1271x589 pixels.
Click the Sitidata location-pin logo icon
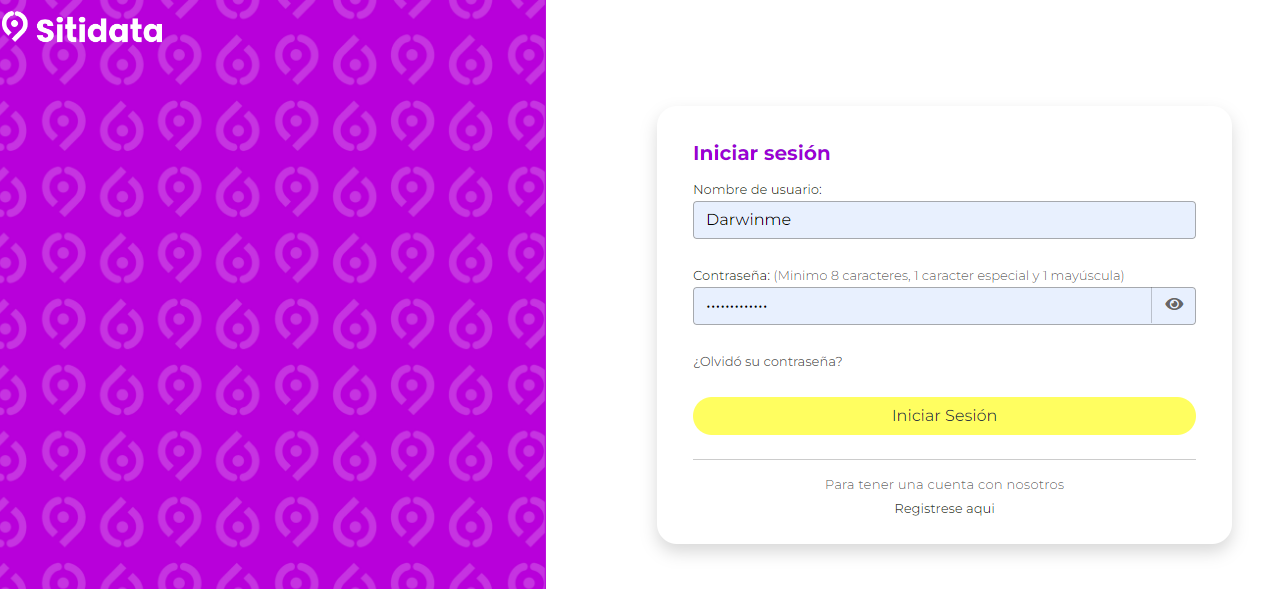(x=14, y=27)
